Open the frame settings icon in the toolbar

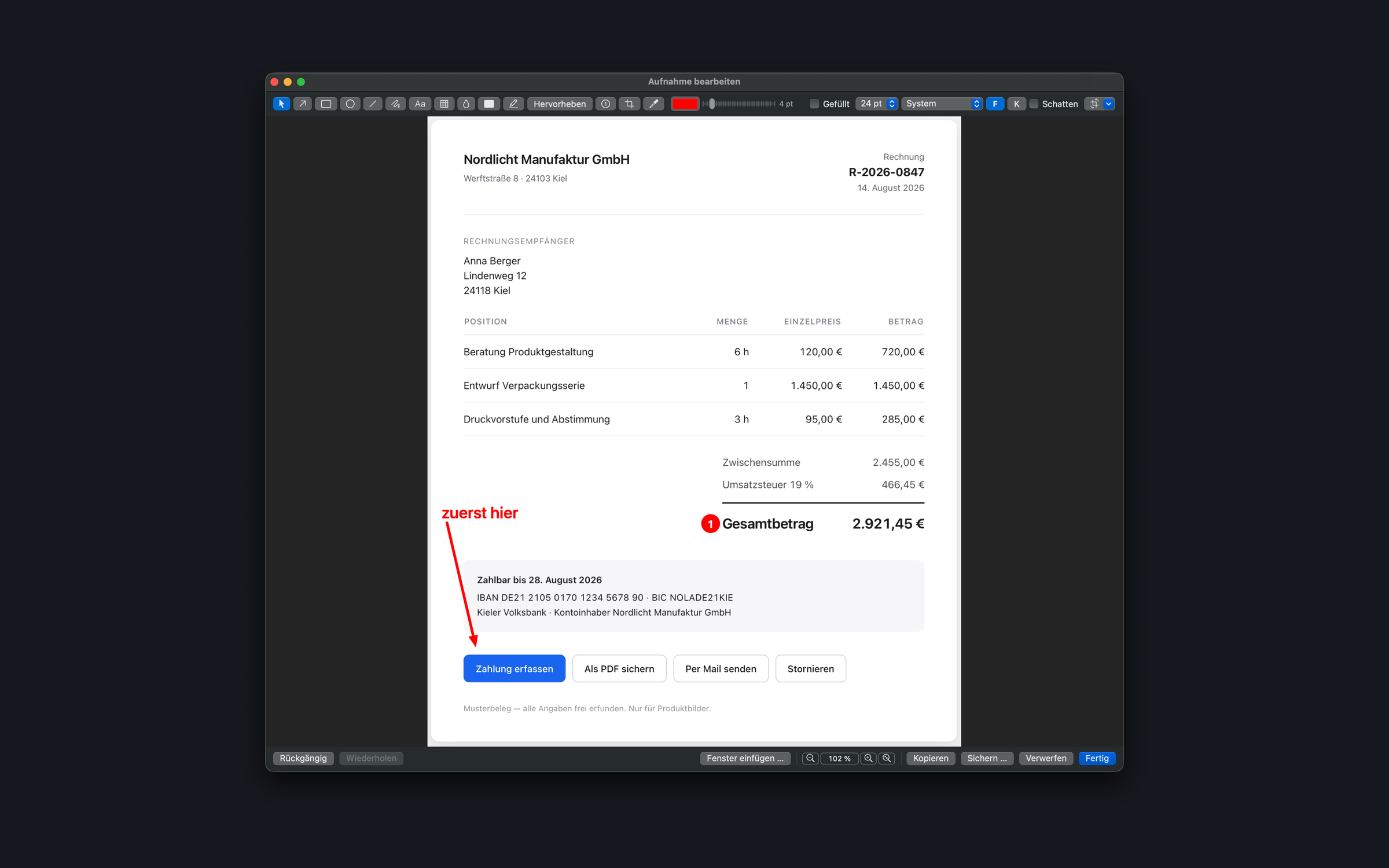[1094, 104]
